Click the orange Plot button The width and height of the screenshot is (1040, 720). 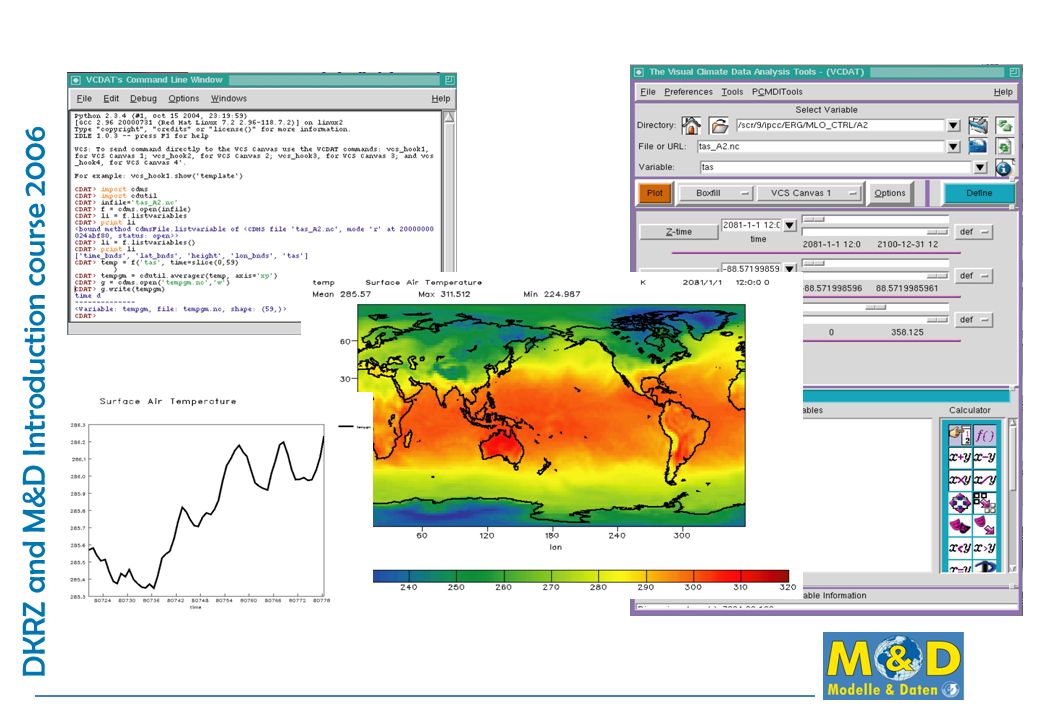(x=655, y=193)
